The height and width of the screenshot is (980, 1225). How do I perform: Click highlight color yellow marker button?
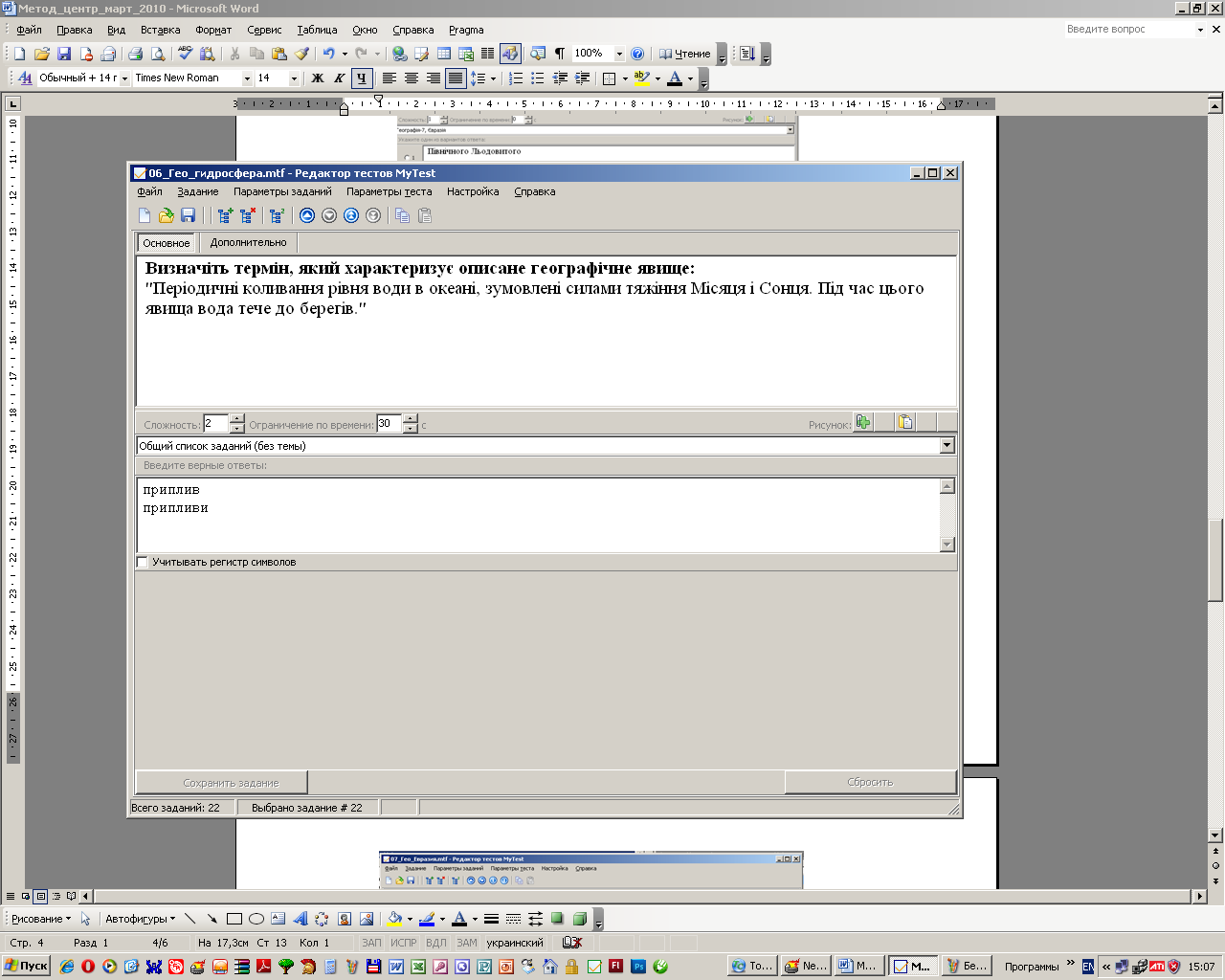642,78
